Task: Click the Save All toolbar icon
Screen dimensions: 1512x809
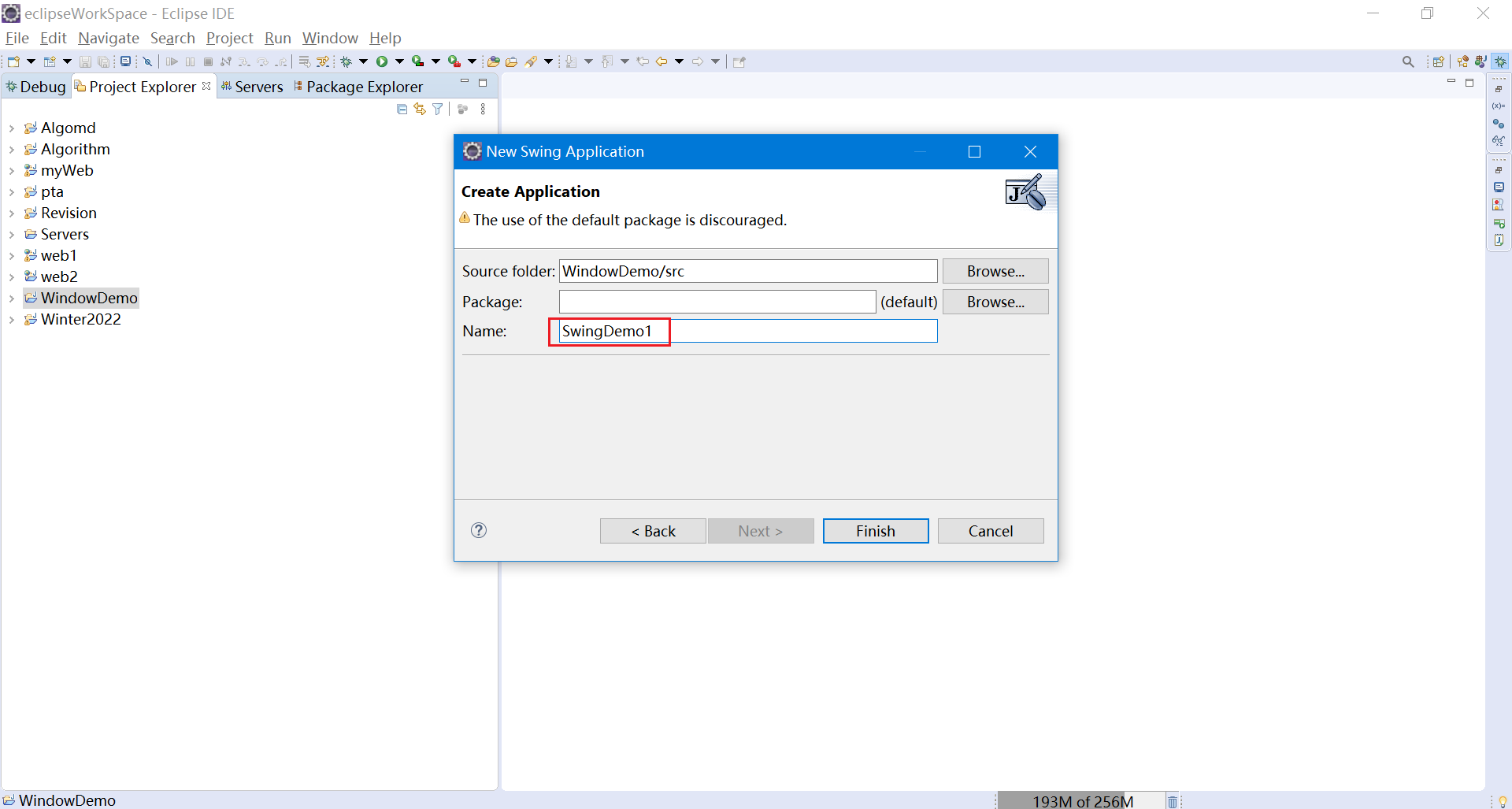Action: coord(103,61)
